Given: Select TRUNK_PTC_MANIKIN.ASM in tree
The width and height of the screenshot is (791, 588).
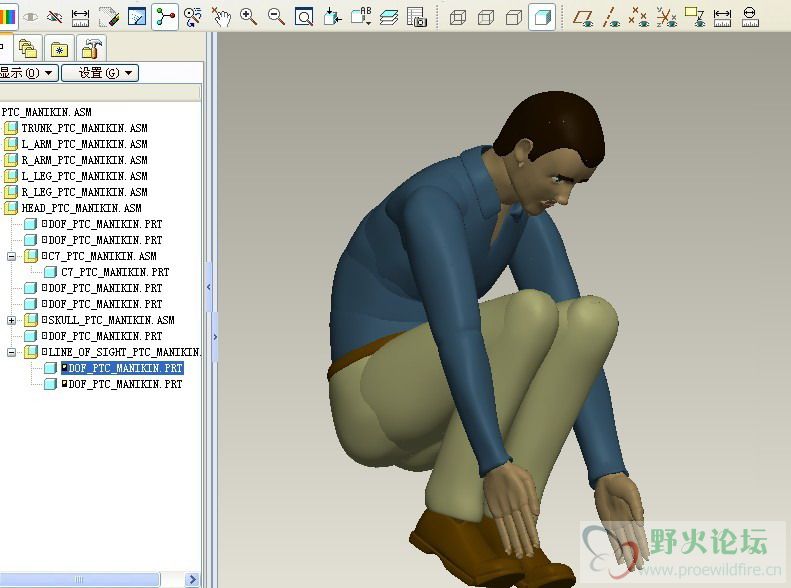Looking at the screenshot, I should click(84, 128).
